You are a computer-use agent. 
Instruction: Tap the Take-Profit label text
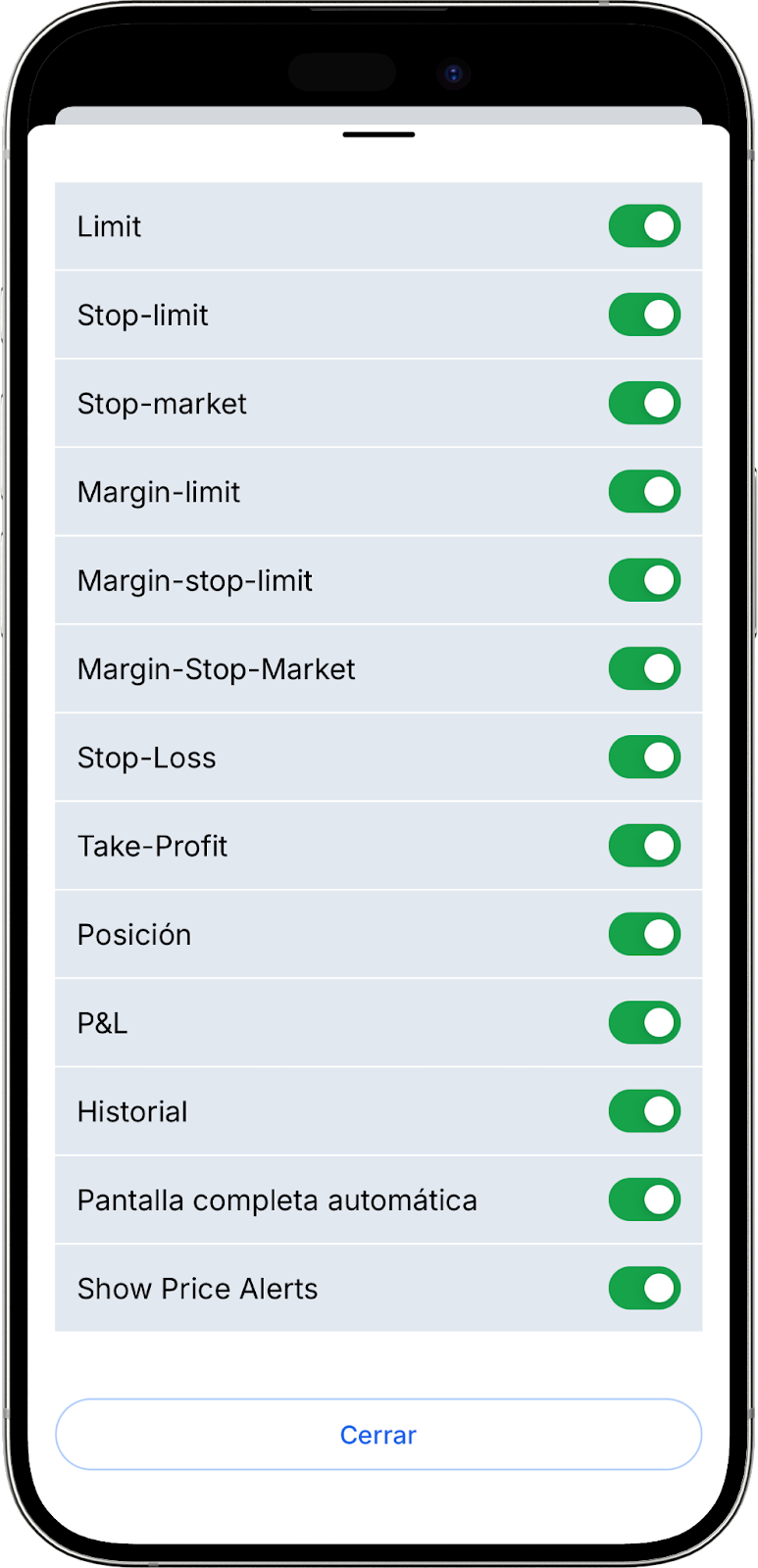click(x=153, y=846)
